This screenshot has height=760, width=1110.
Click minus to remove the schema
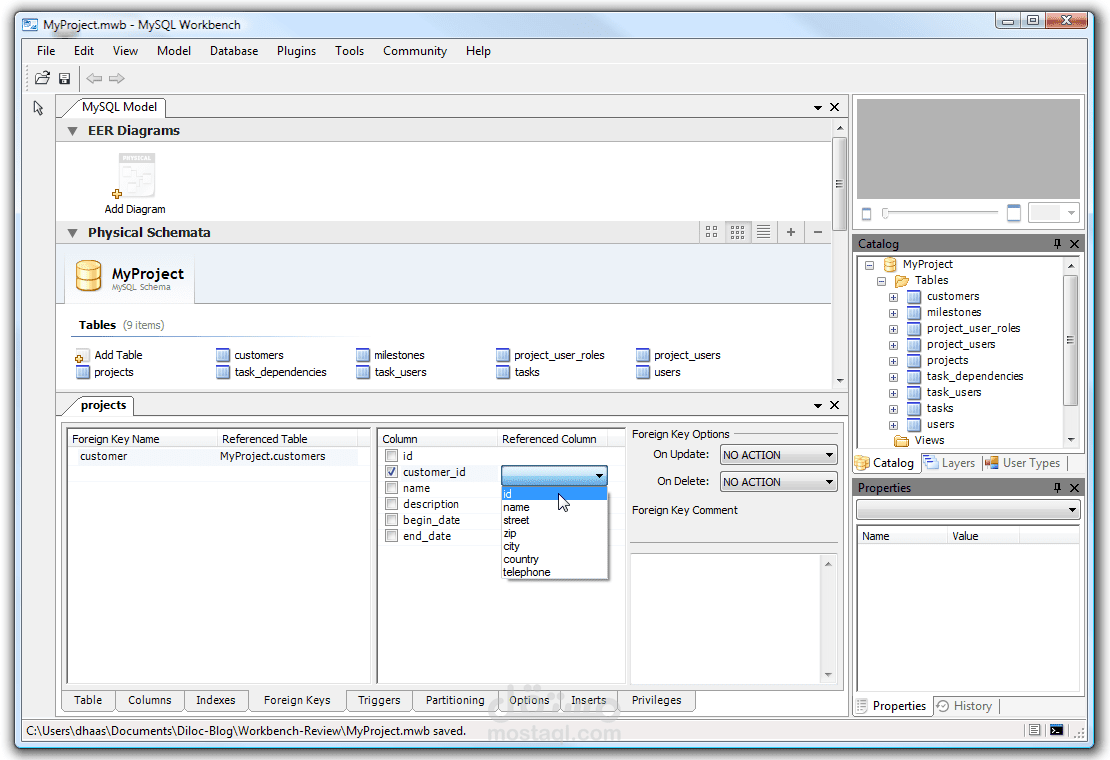818,231
